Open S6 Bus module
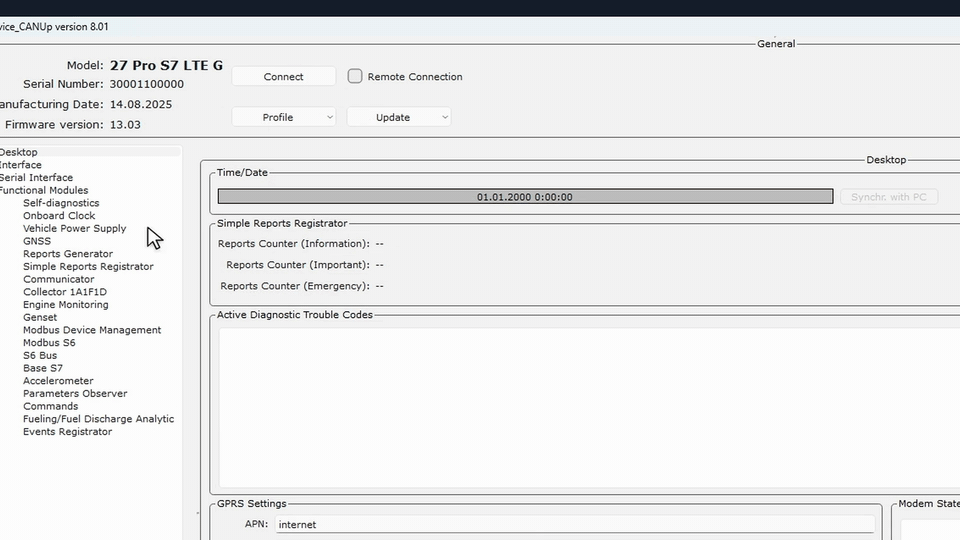Viewport: 960px width, 540px height. click(x=40, y=355)
